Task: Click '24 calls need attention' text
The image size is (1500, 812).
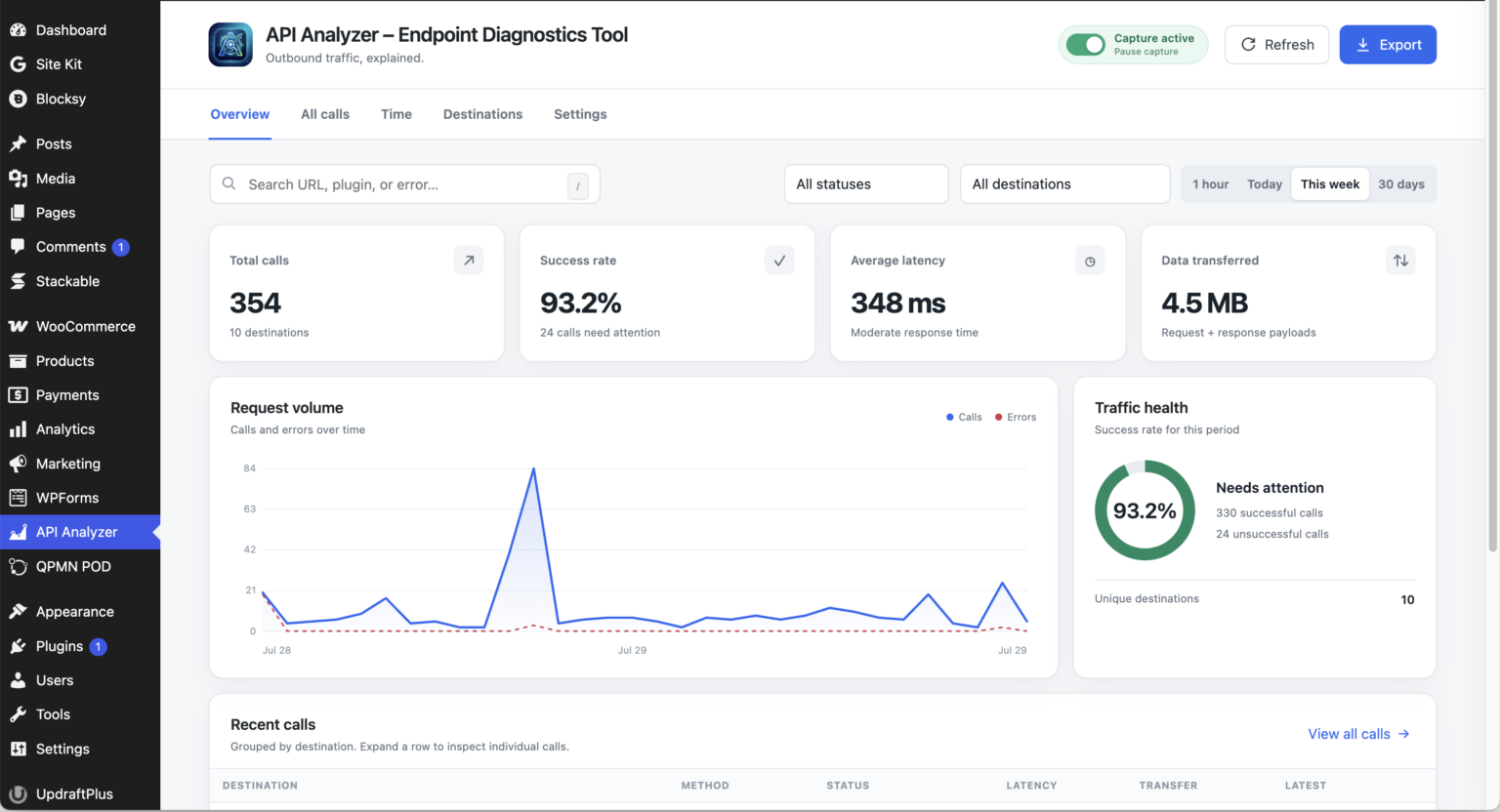Action: tap(600, 333)
